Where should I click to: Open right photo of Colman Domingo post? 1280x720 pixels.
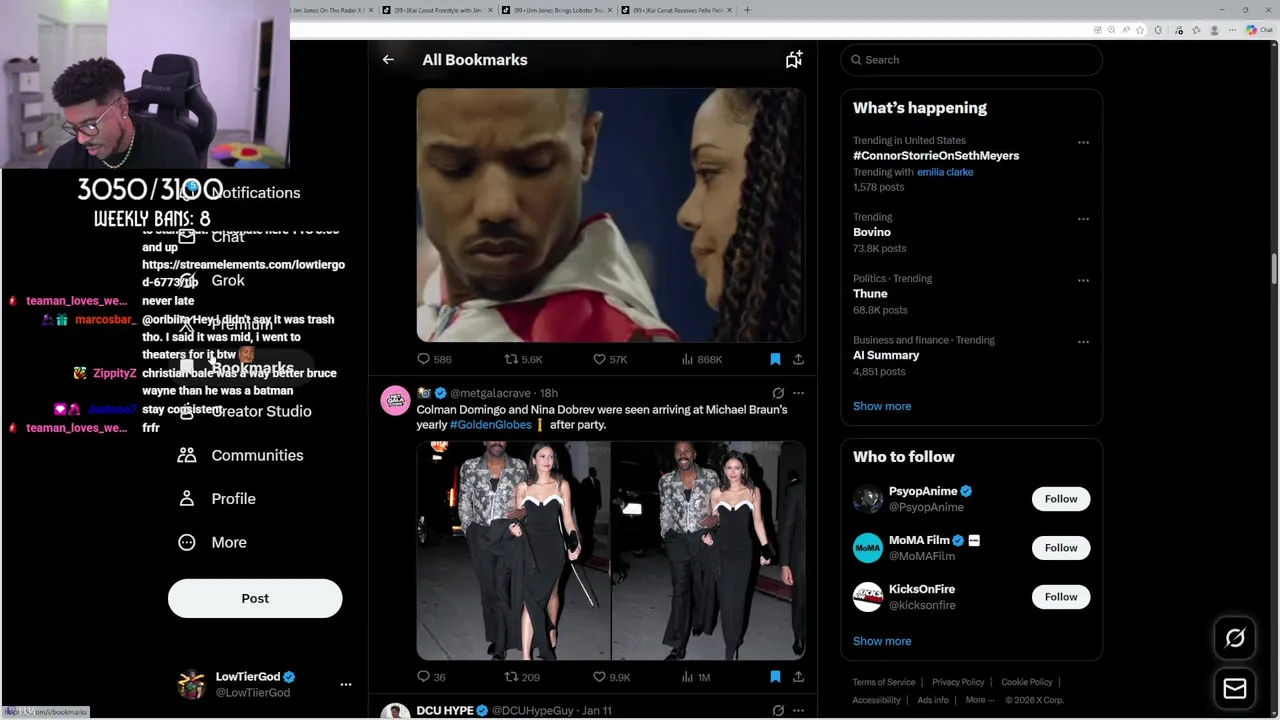(708, 551)
